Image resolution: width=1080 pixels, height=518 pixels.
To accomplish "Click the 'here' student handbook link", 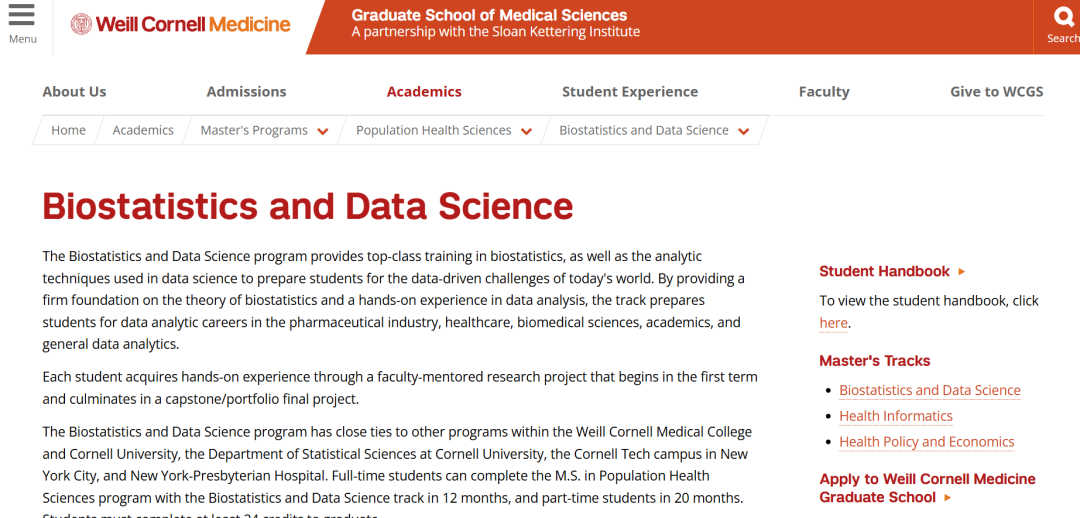I will point(833,323).
